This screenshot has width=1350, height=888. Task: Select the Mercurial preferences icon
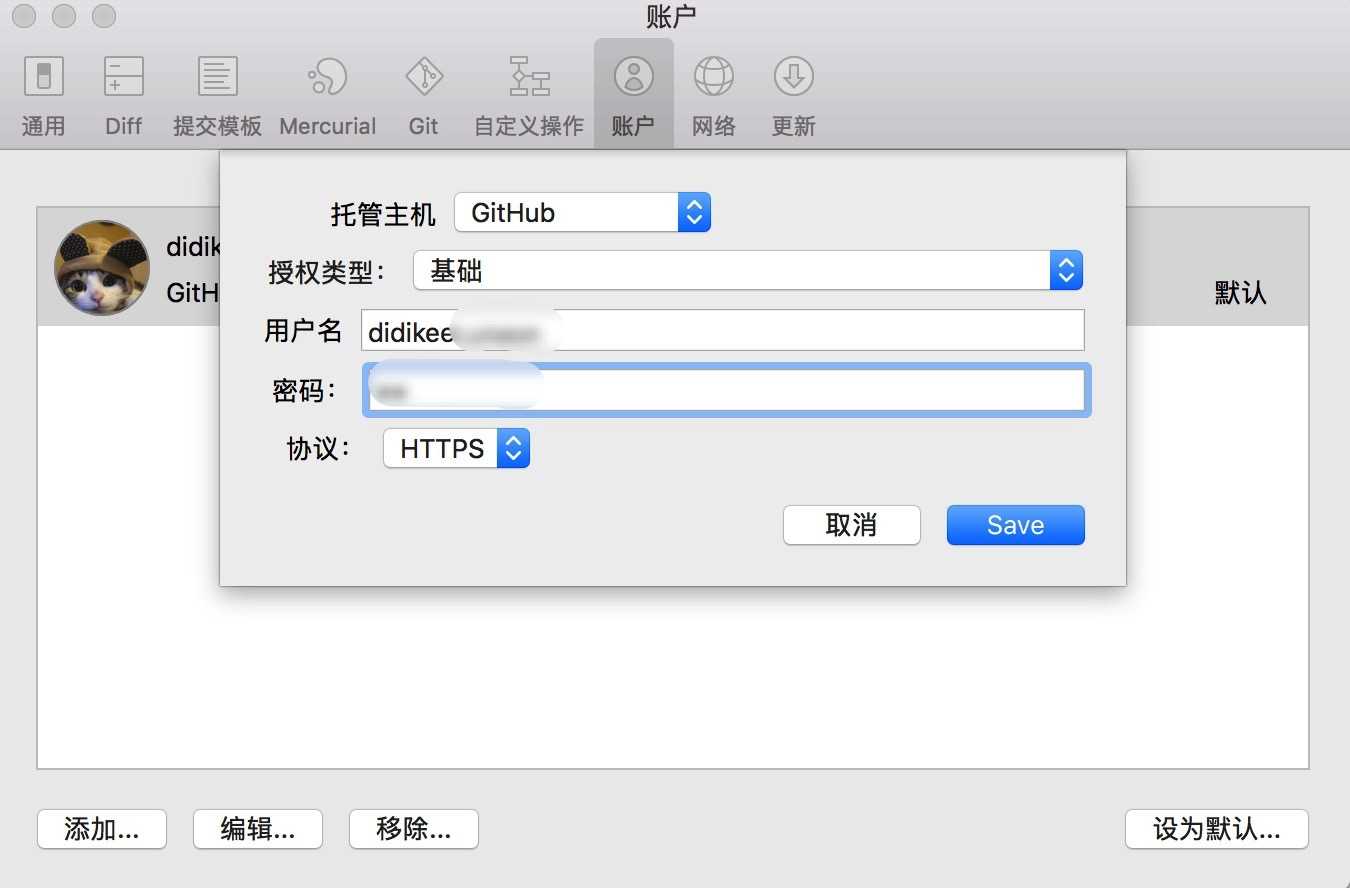(x=327, y=96)
